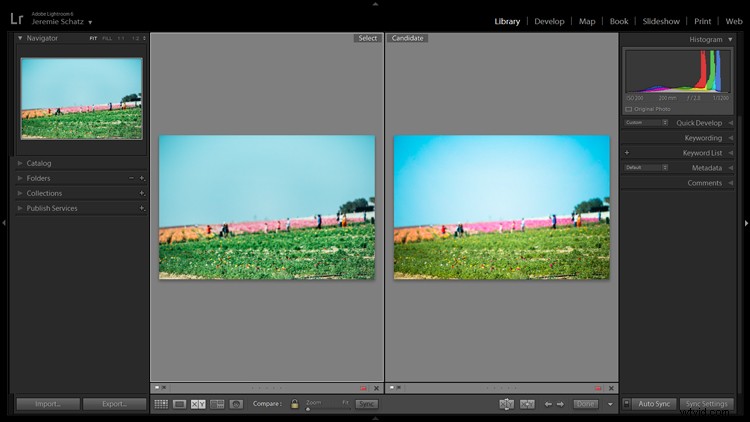The height and width of the screenshot is (422, 750).
Task: Mark Candidate photo as rejected
Action: click(398, 388)
